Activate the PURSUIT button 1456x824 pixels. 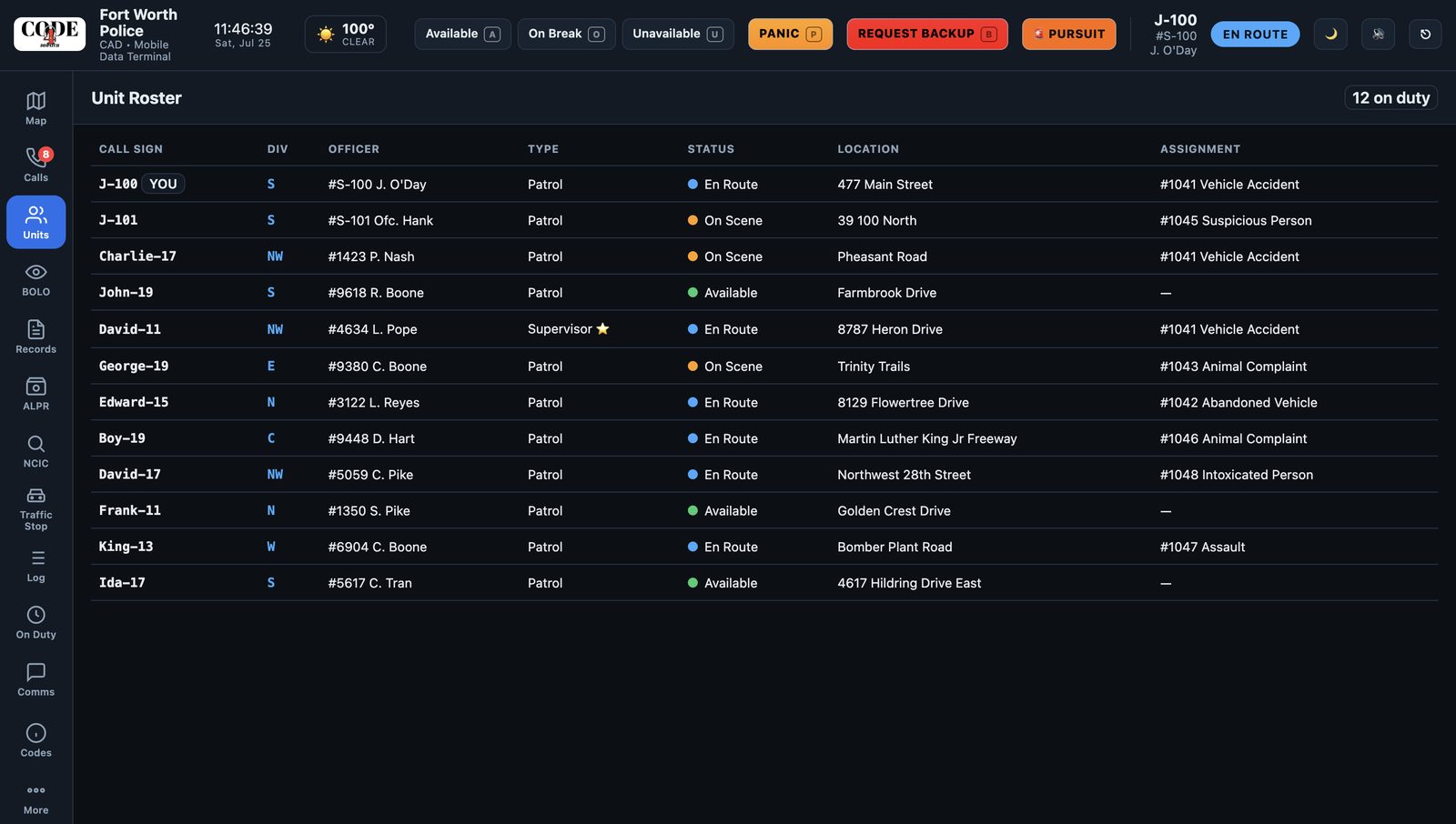[x=1068, y=35]
